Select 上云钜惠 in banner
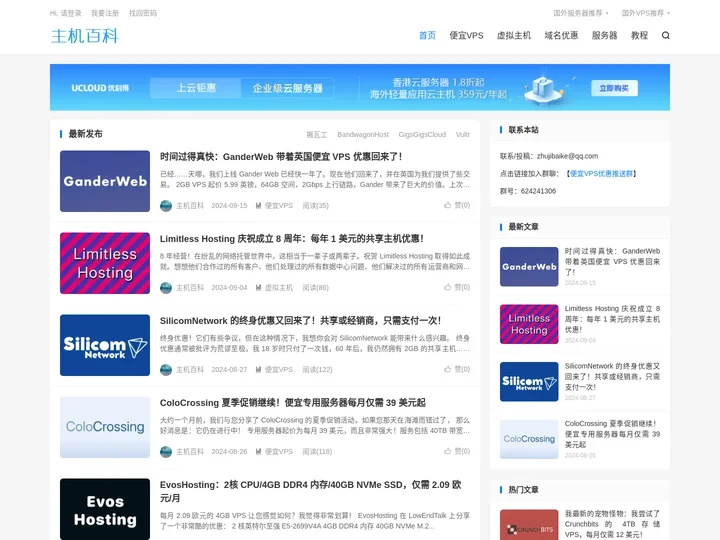The width and height of the screenshot is (720, 540). pos(196,88)
